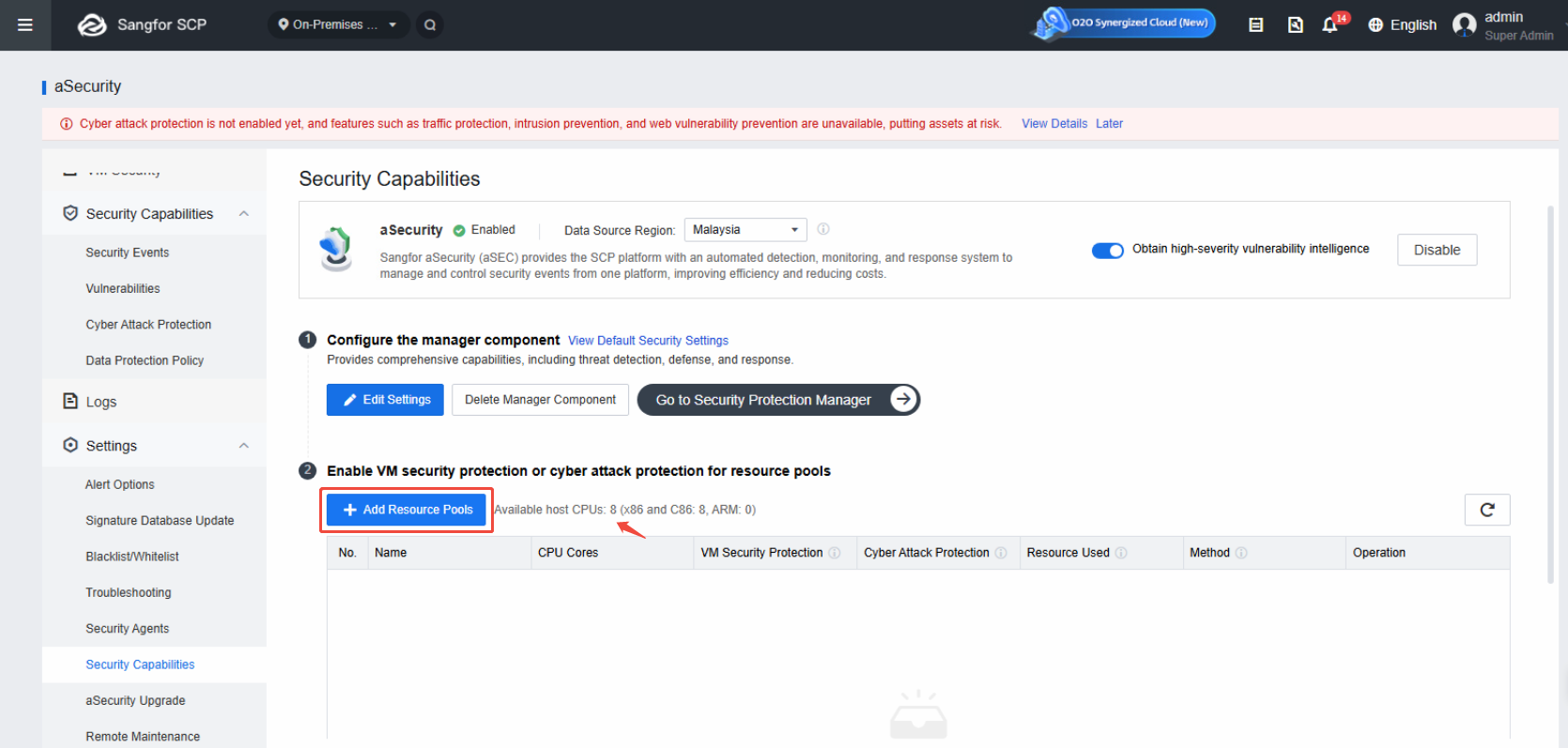Click Resource Used info icon
Viewport: 1568px width, 748px height.
pos(1121,553)
